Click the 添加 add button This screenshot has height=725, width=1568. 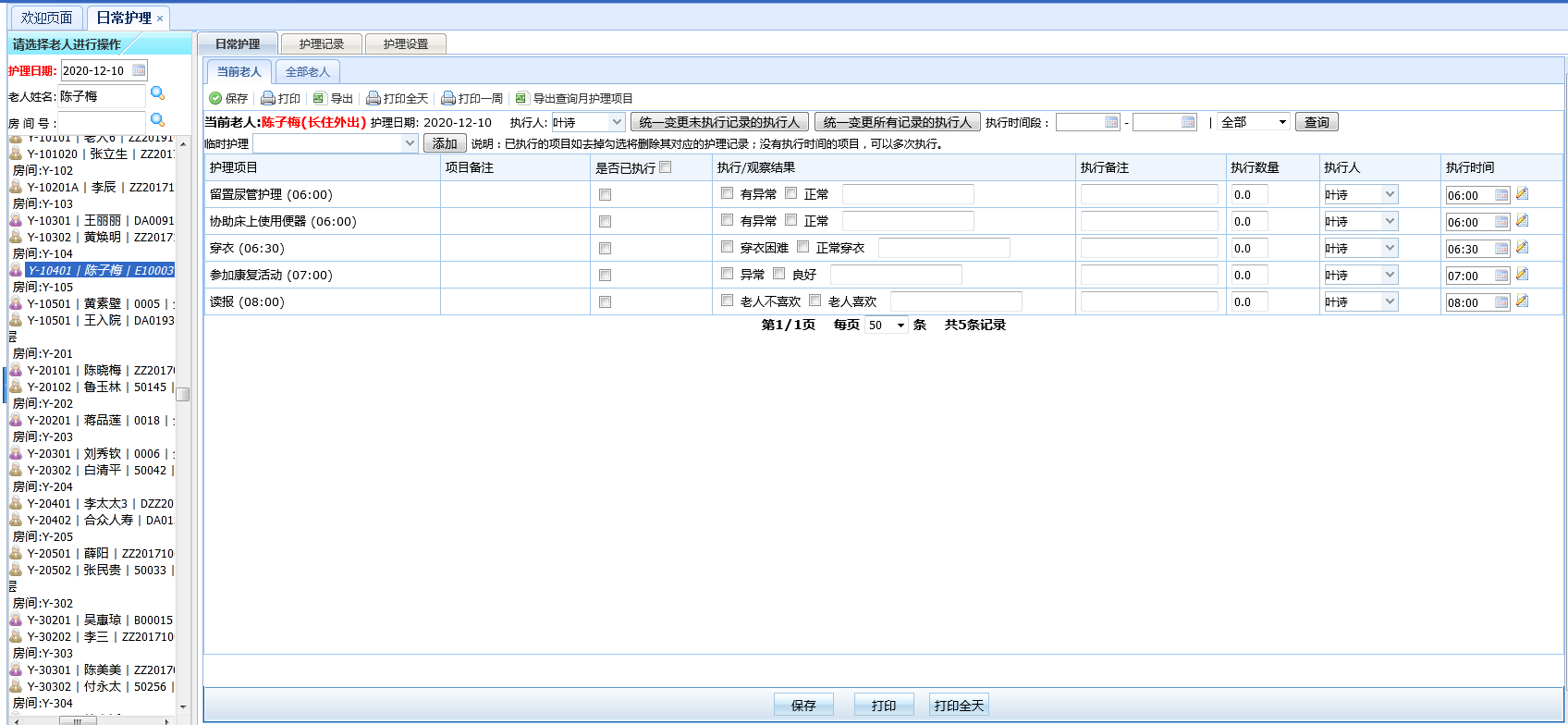click(444, 143)
